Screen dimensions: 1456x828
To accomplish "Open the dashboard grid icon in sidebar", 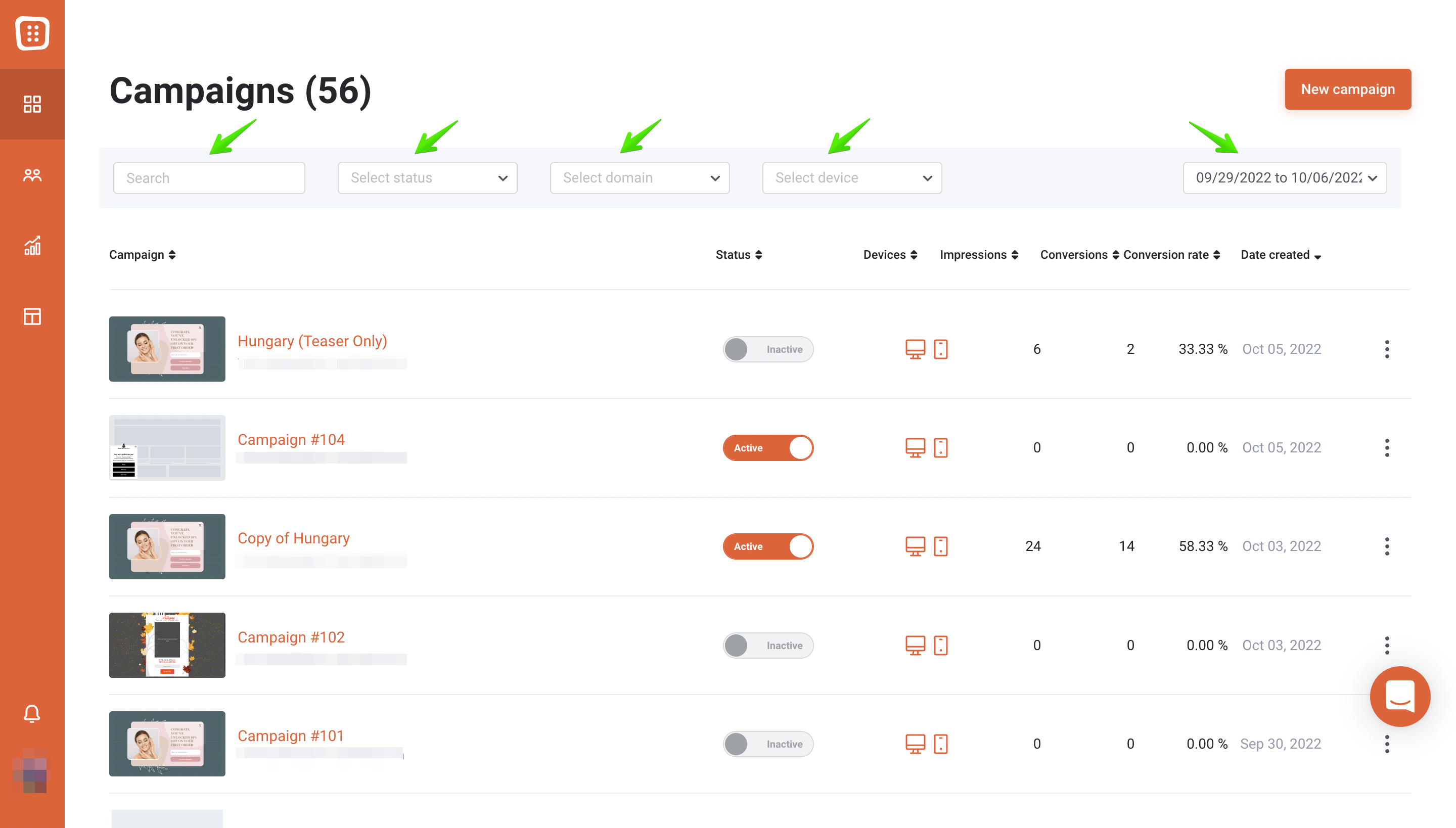I will pyautogui.click(x=32, y=104).
